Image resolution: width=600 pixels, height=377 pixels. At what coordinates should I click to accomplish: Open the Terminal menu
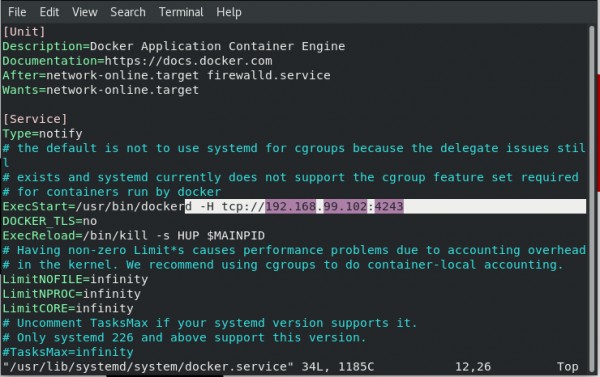[x=181, y=12]
